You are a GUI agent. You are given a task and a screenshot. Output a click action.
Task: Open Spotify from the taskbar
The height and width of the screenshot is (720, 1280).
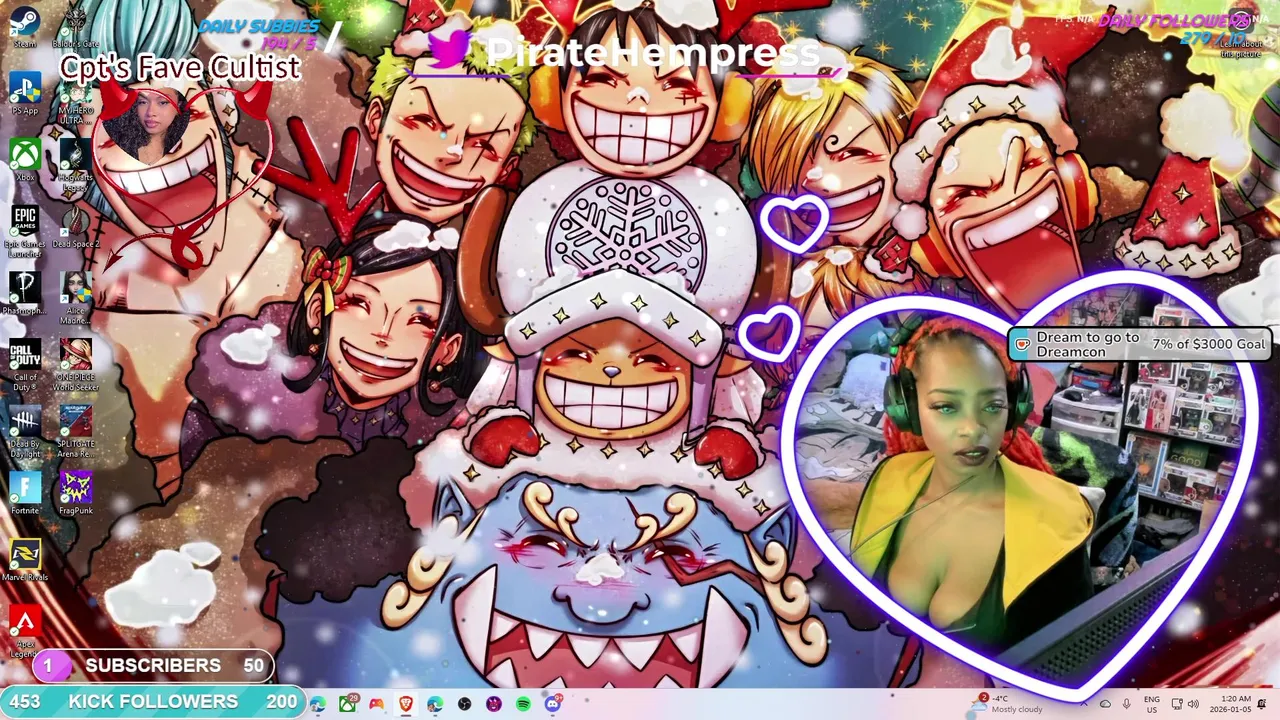click(523, 704)
